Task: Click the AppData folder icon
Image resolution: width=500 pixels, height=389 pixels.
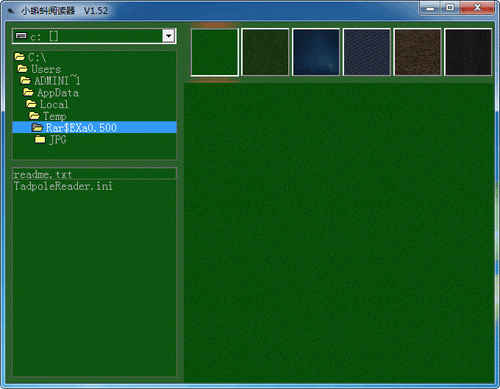Action: [x=28, y=92]
